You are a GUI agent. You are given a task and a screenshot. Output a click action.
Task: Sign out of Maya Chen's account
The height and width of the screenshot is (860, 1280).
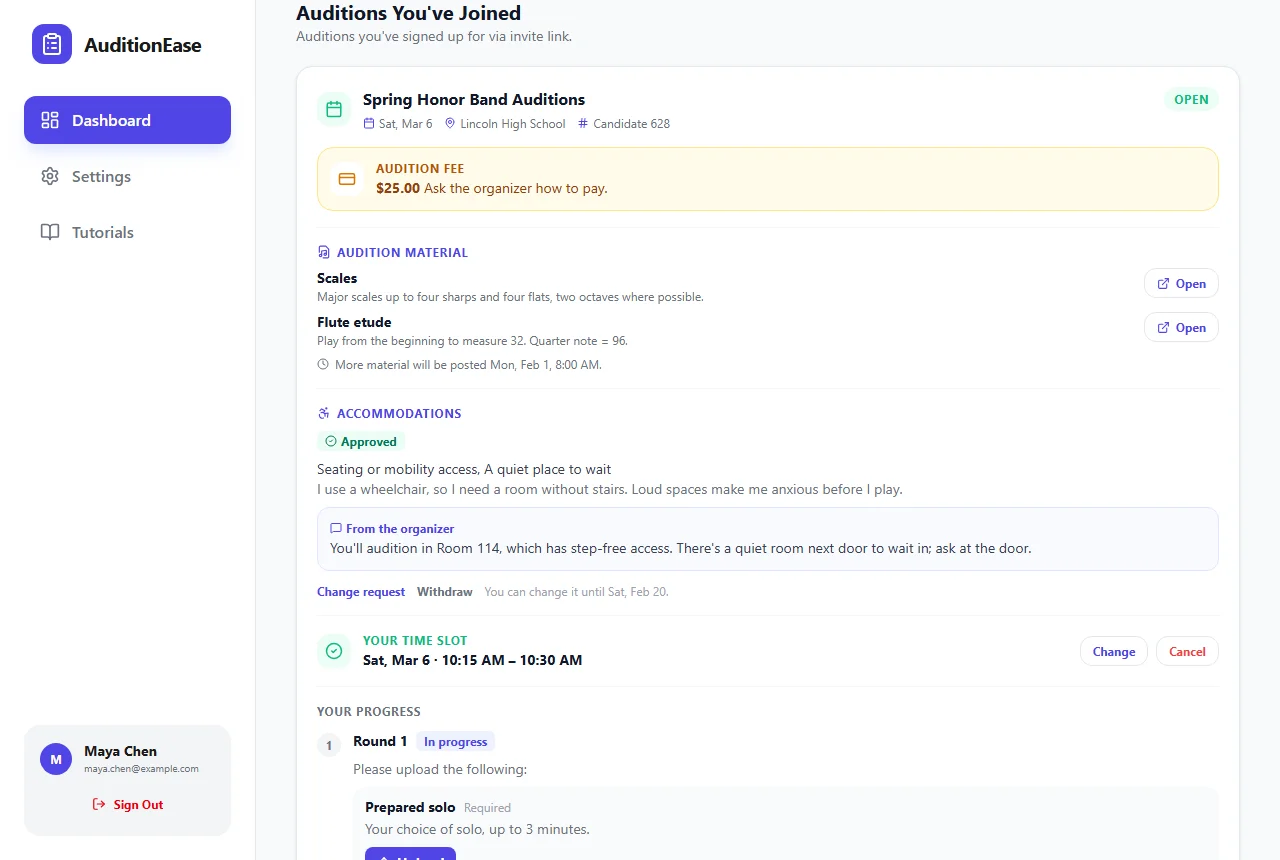click(128, 805)
